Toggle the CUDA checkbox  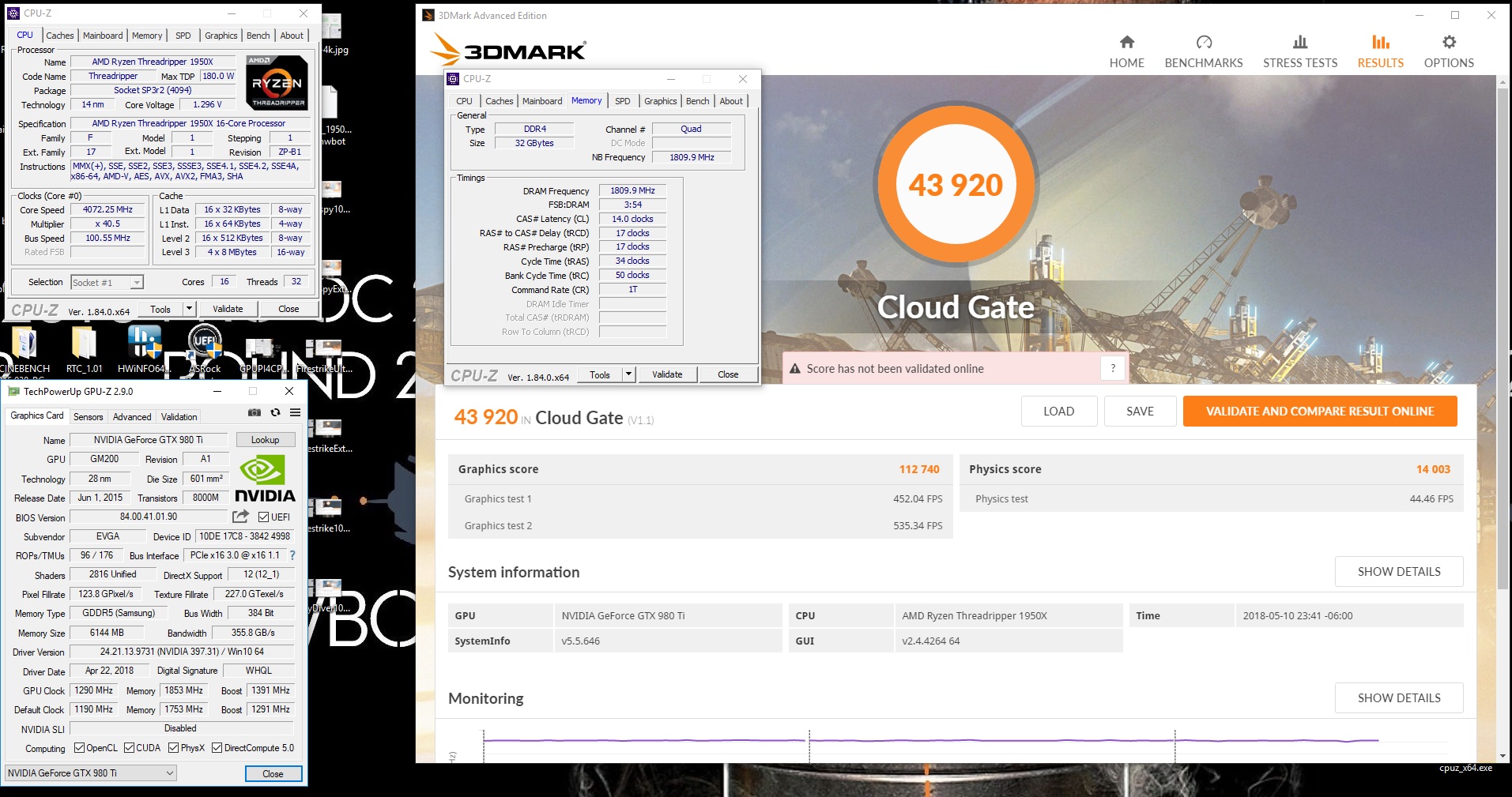click(x=129, y=748)
